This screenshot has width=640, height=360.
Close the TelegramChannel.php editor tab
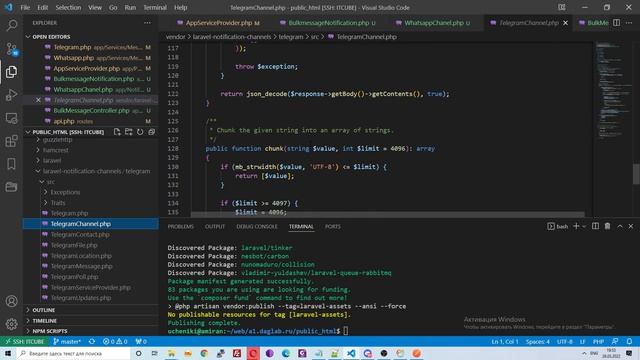coord(565,23)
